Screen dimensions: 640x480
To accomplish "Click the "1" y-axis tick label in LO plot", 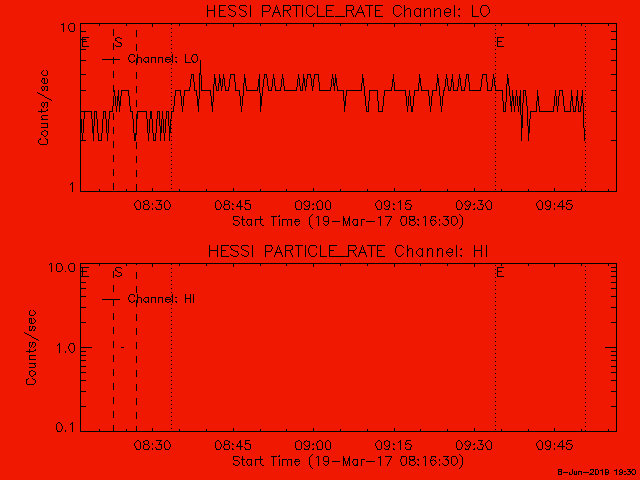I will point(73,188).
